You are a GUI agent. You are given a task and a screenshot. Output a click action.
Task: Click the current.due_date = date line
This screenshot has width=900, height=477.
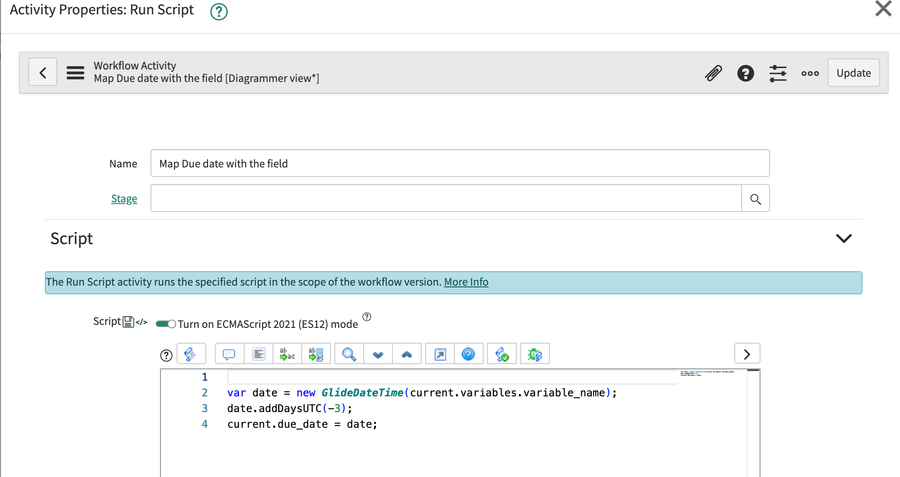click(302, 424)
